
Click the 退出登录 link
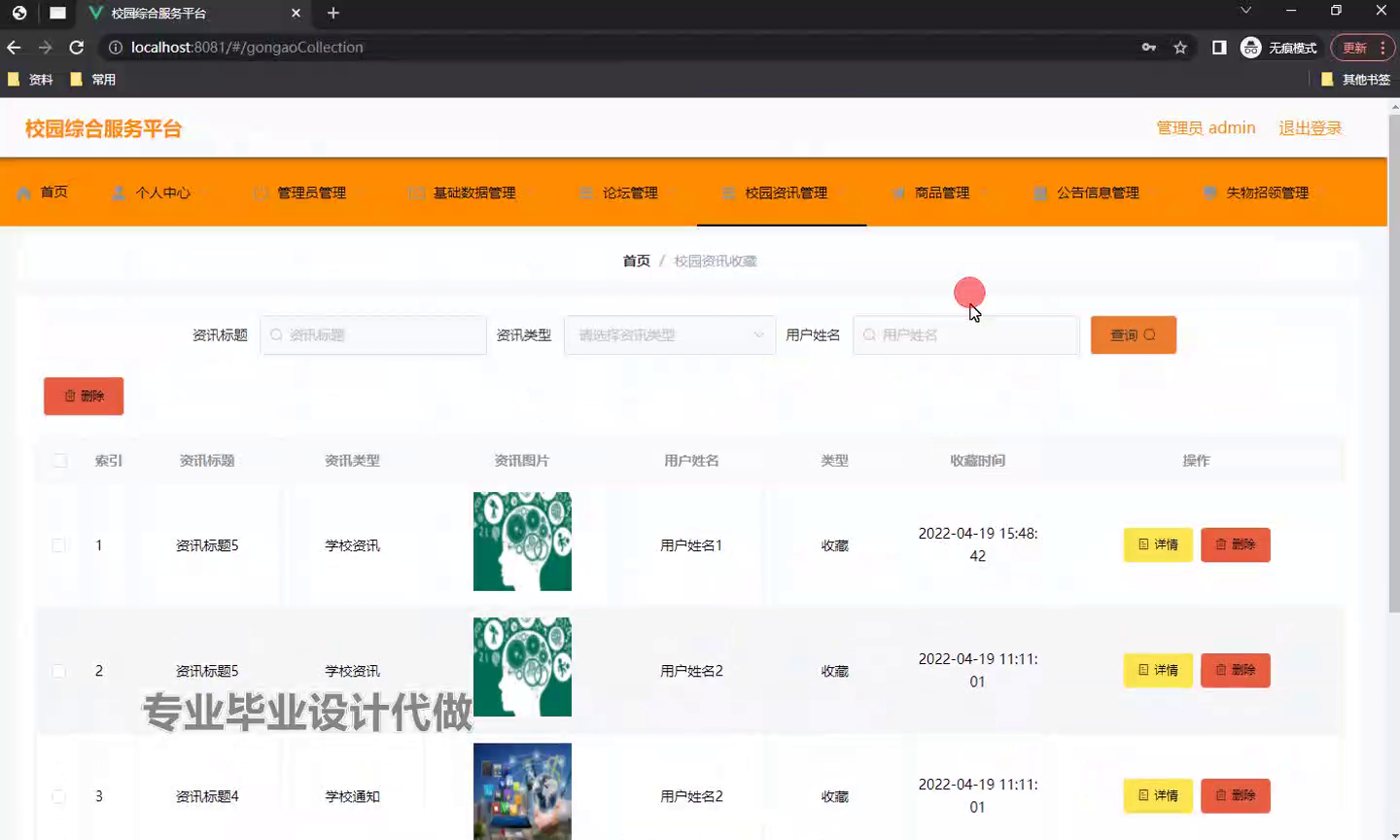click(1310, 128)
